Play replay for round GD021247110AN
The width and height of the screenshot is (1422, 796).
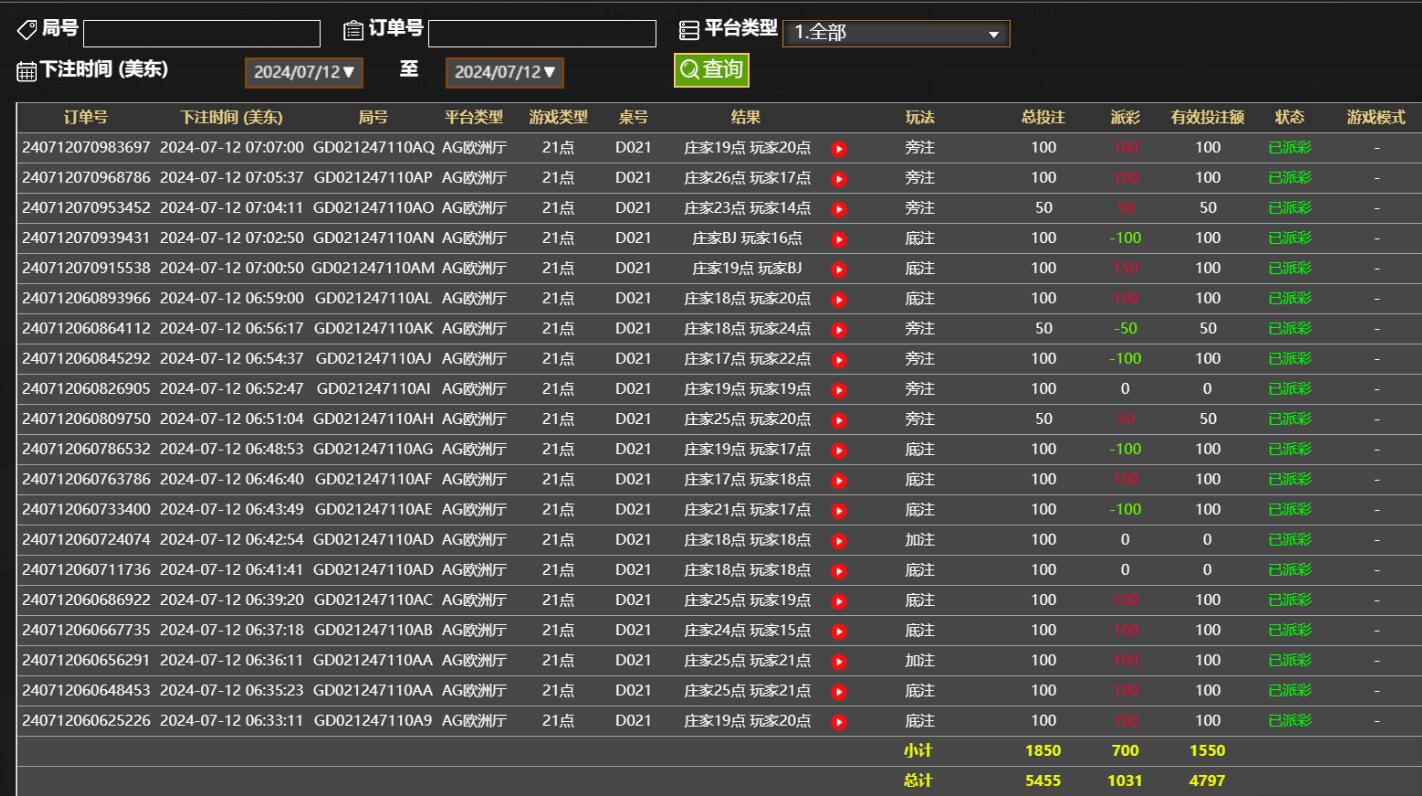point(839,239)
